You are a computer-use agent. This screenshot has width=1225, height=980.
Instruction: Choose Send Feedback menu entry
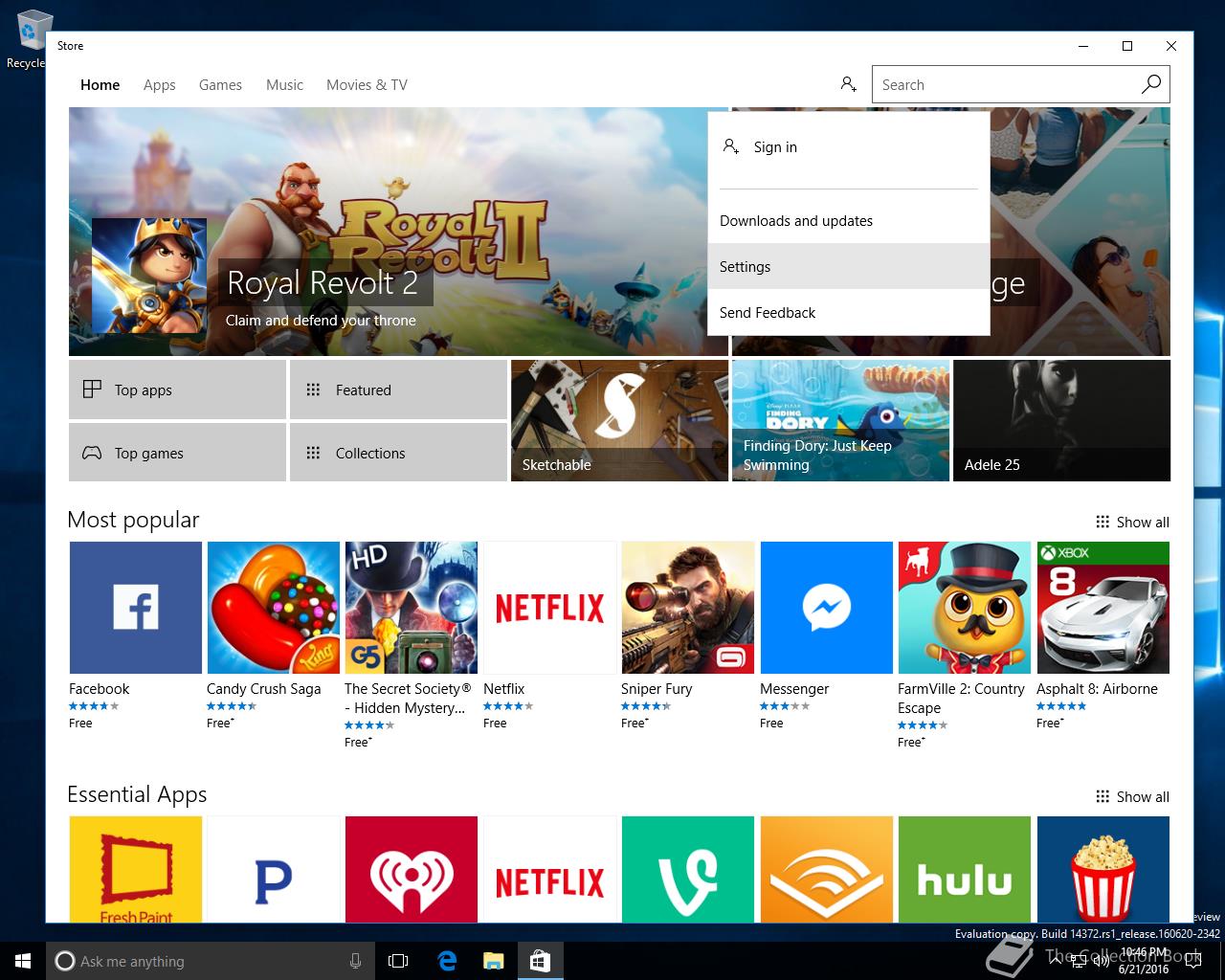point(849,313)
